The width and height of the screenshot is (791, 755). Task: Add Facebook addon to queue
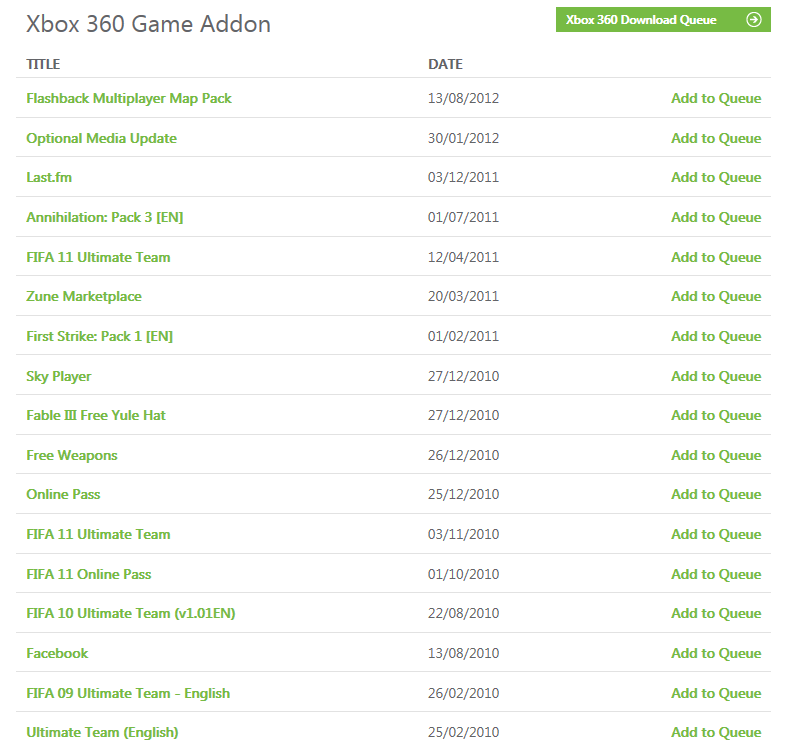pyautogui.click(x=716, y=653)
